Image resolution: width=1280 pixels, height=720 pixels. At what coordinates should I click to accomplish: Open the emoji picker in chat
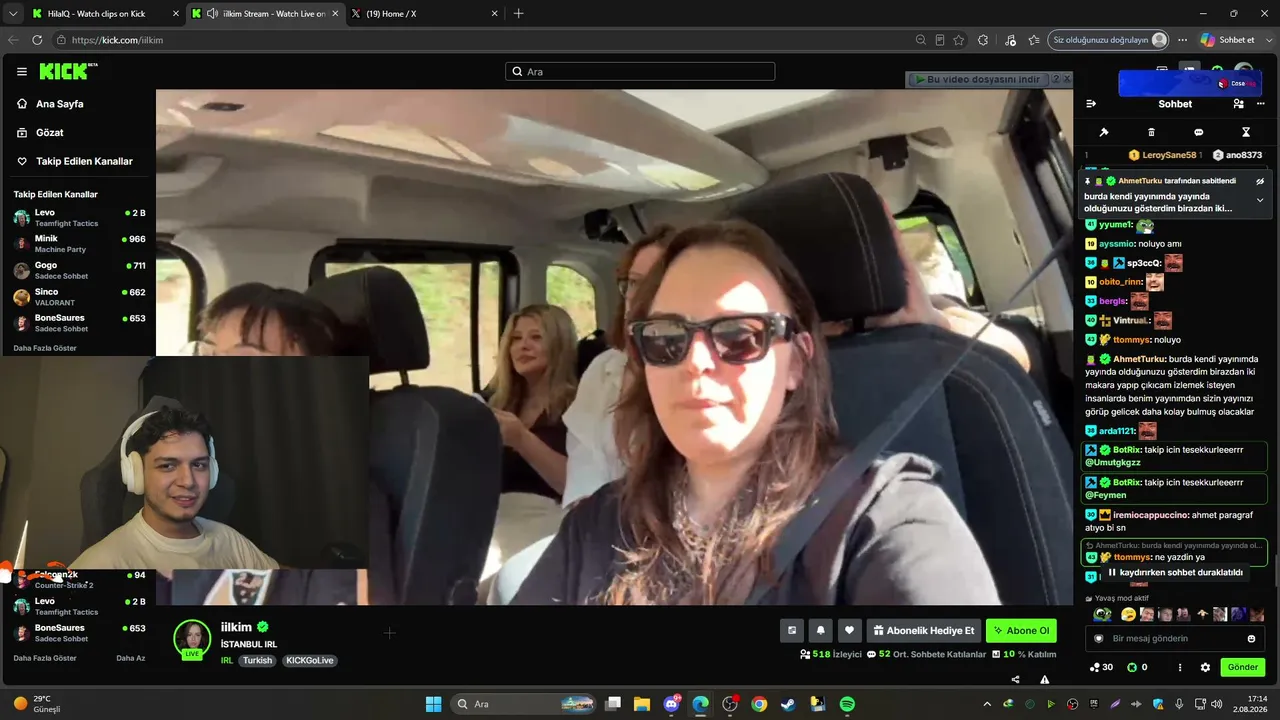[1251, 638]
